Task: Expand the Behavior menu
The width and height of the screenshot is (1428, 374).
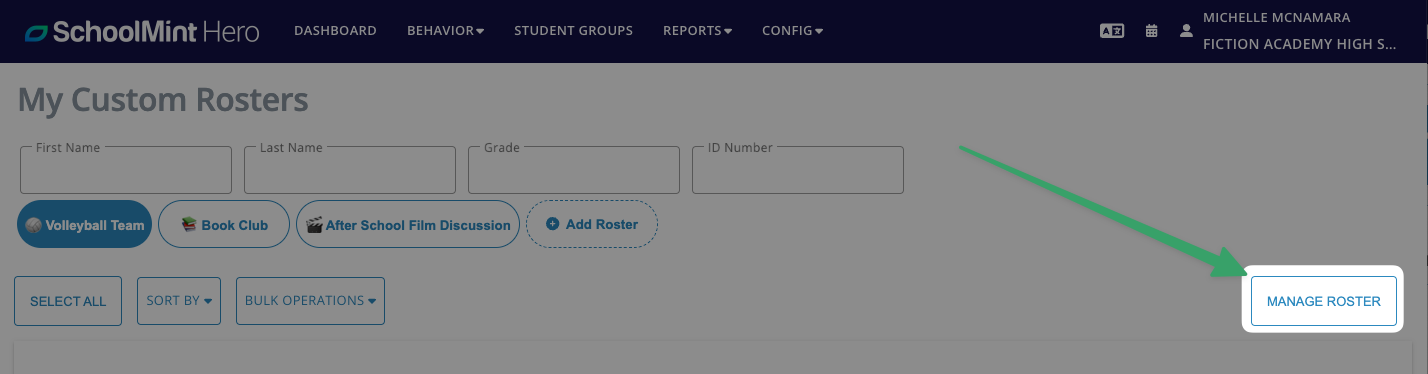Action: click(445, 31)
